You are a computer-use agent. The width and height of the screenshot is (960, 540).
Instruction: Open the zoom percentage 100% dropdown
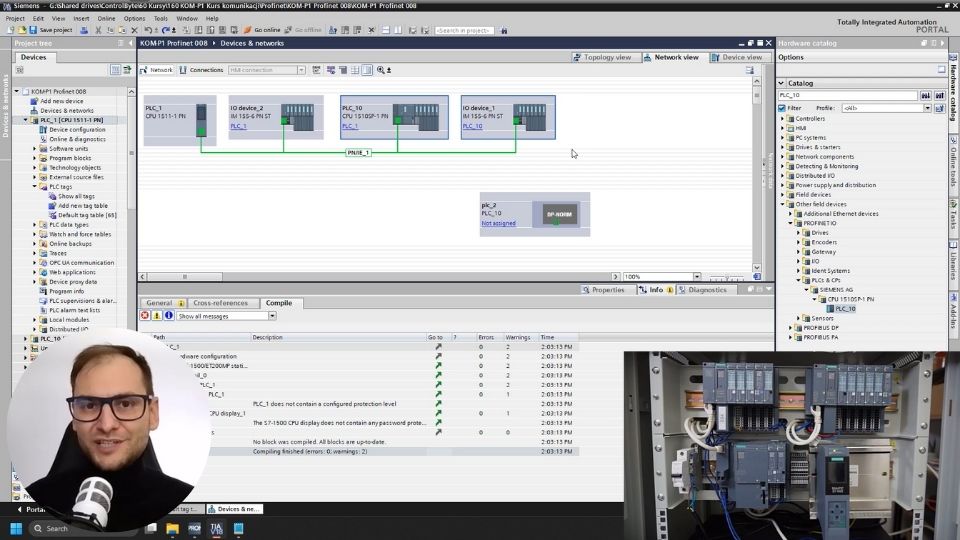coord(697,277)
